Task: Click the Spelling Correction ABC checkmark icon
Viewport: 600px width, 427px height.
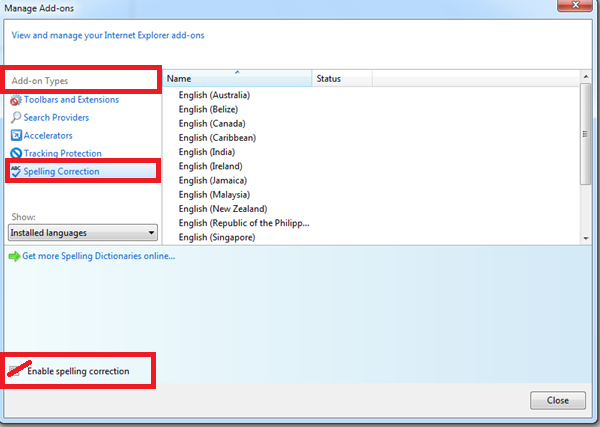Action: click(x=16, y=171)
